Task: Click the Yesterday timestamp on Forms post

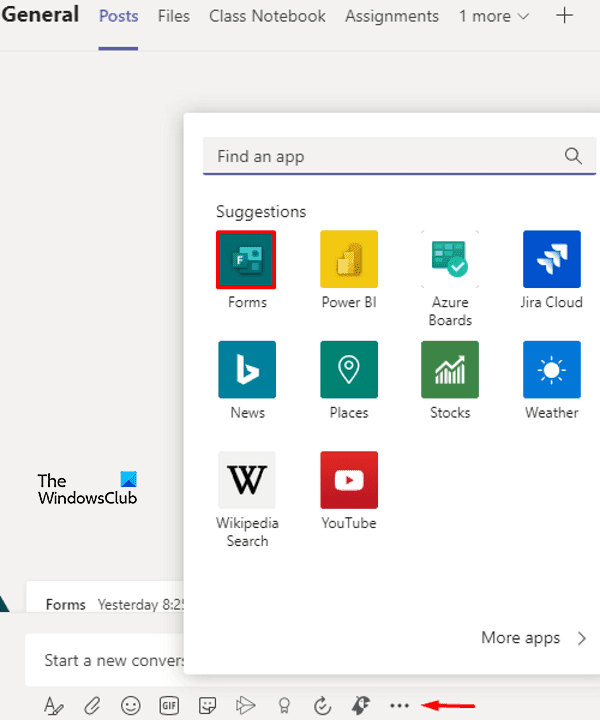Action: pos(140,604)
